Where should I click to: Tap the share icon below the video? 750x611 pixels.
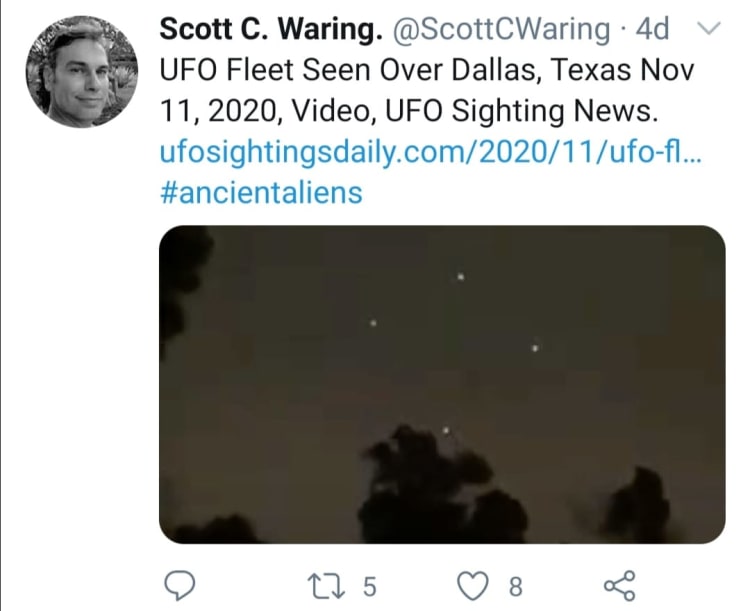[x=620, y=586]
